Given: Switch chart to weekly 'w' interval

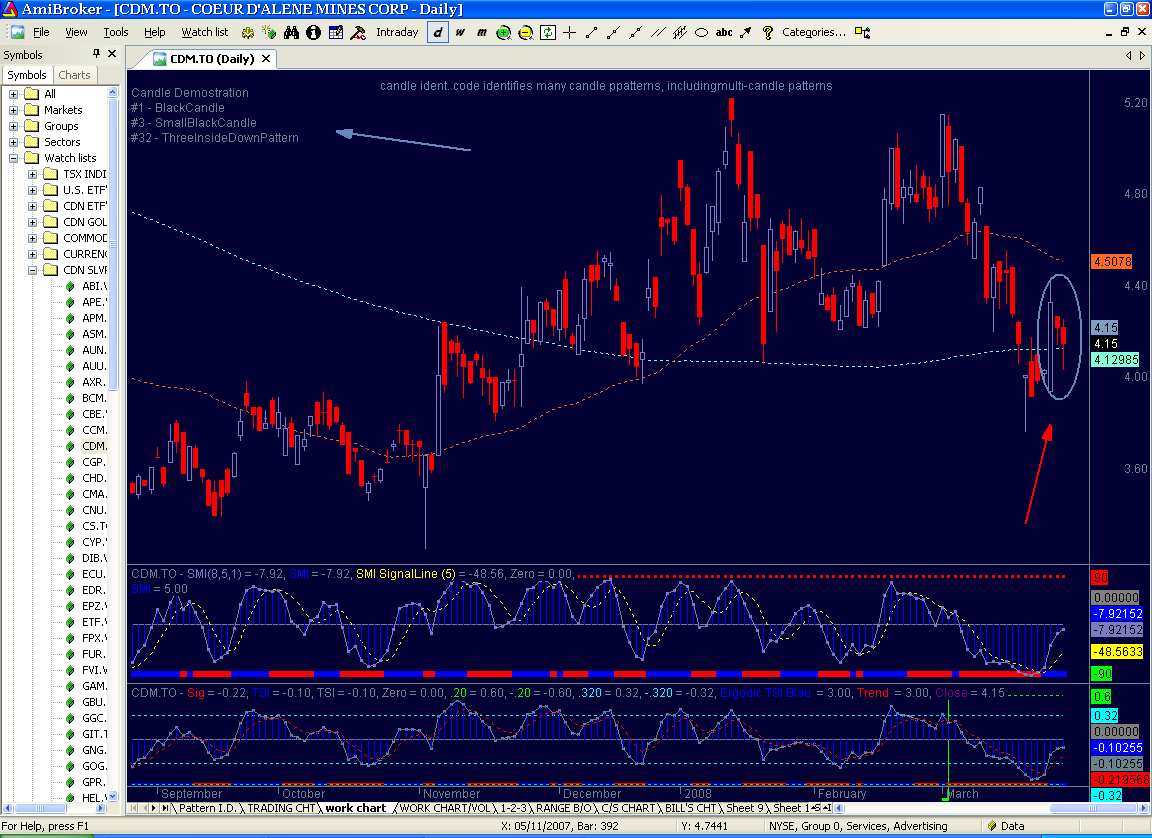Looking at the screenshot, I should coord(460,32).
